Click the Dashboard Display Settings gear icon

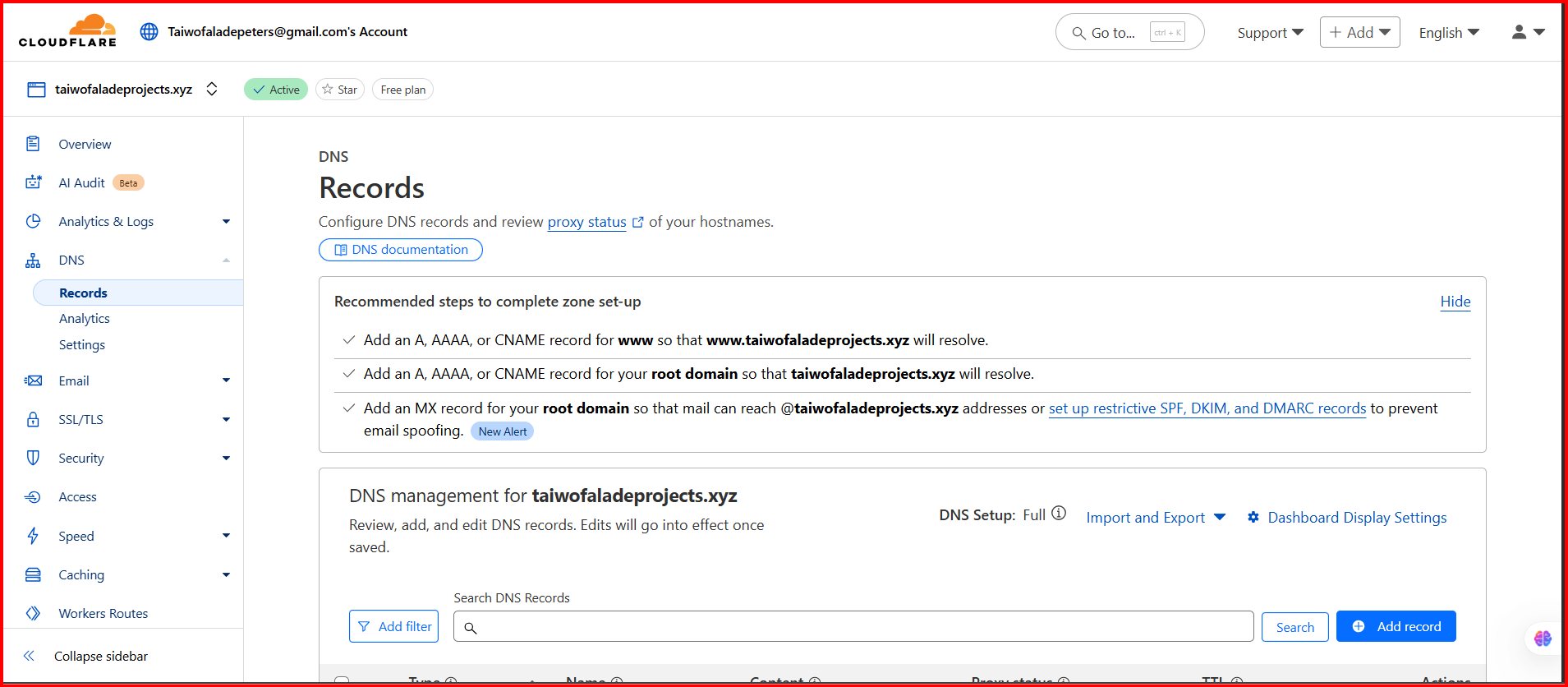(x=1253, y=517)
